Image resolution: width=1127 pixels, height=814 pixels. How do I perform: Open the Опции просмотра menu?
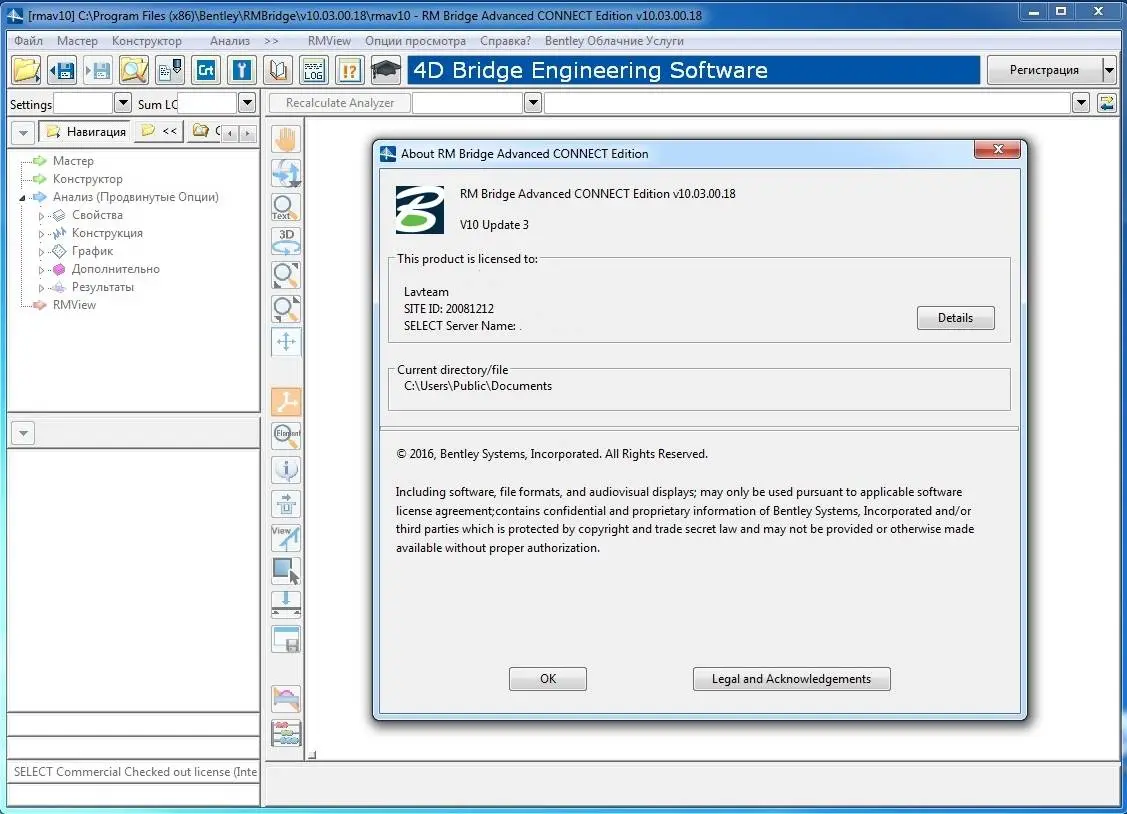(415, 41)
